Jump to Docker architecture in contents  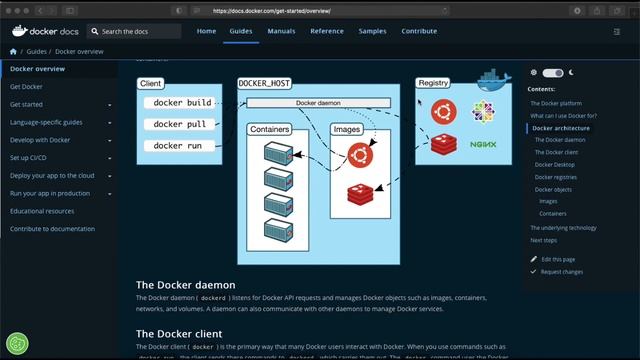click(x=561, y=128)
